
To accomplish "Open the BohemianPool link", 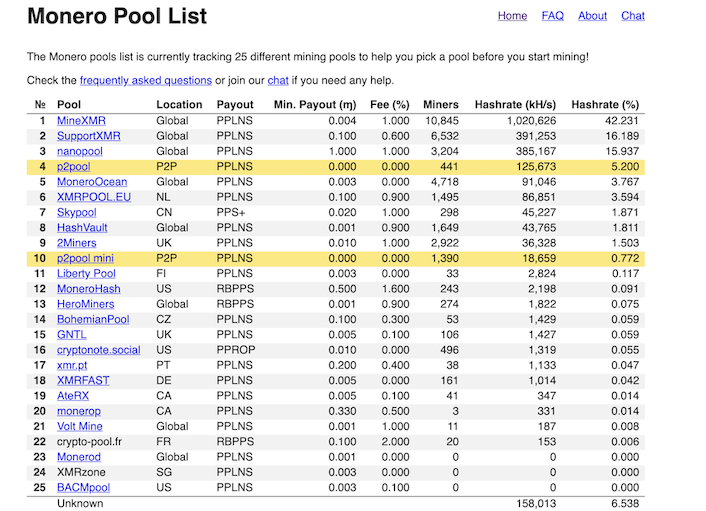I will pos(93,320).
